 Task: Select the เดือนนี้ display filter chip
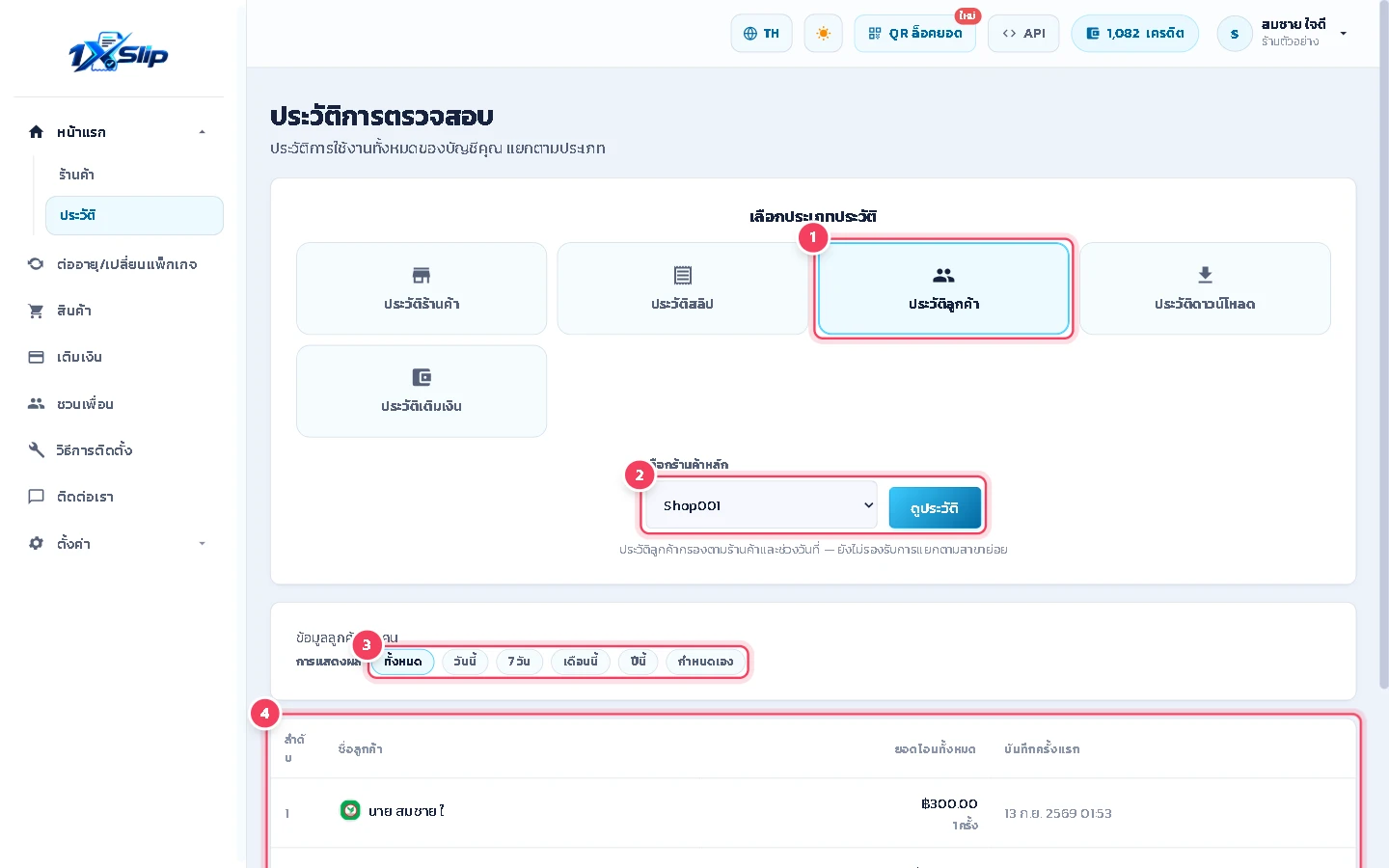click(x=581, y=662)
